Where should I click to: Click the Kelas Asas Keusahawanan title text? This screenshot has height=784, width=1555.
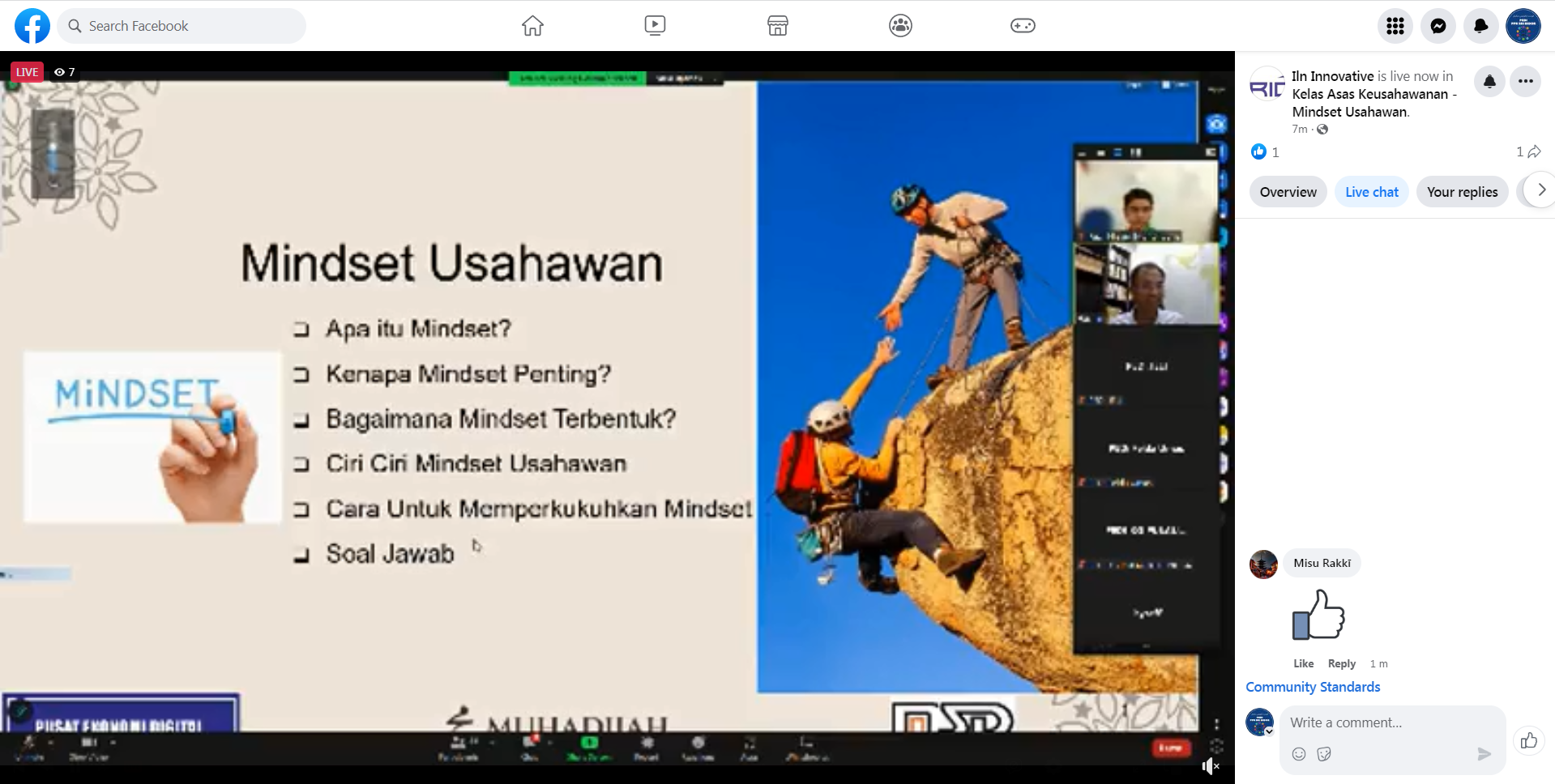coord(1374,103)
